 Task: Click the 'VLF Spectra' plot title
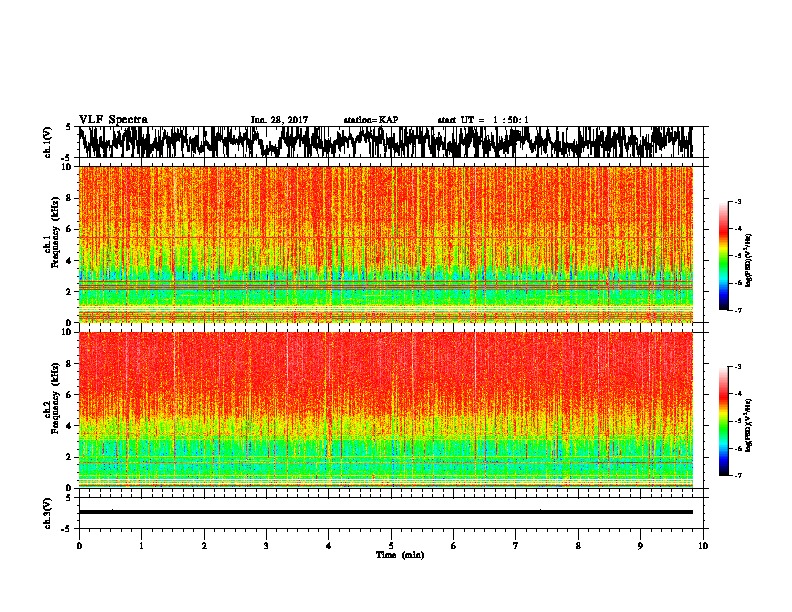click(113, 120)
